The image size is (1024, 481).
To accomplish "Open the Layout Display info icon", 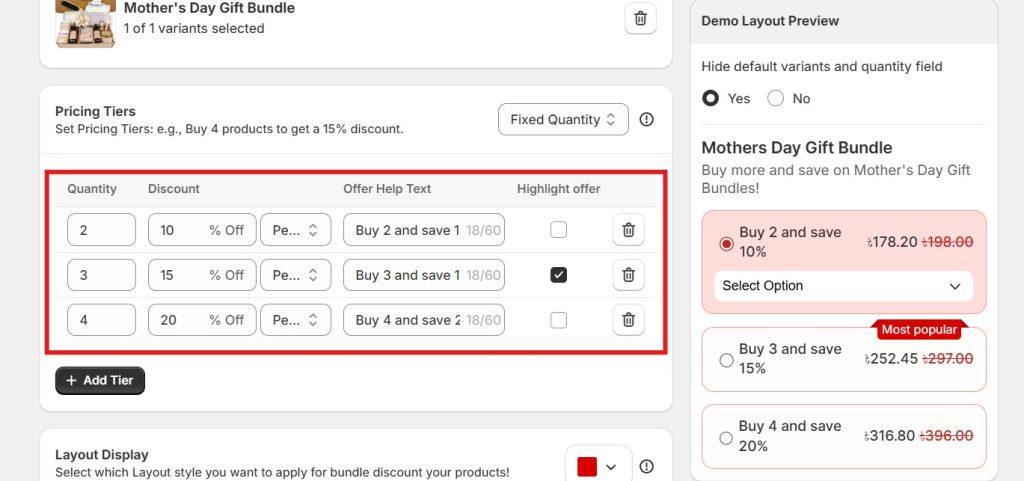I will [x=647, y=467].
